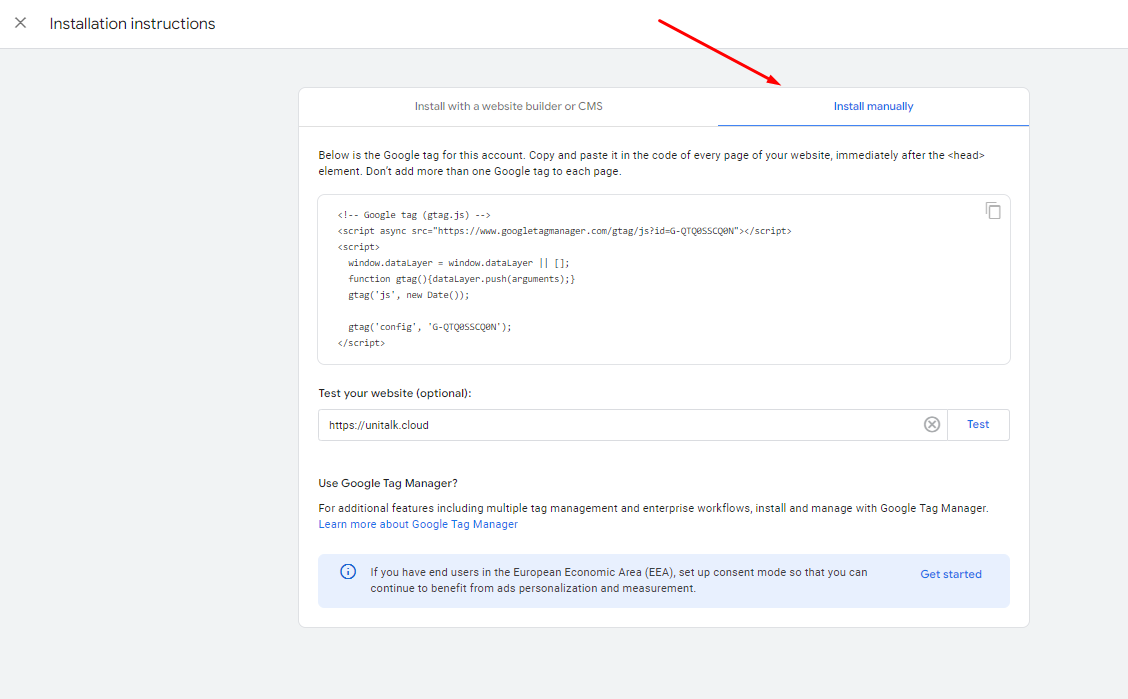Focus the unitalk.cloud URL input field
This screenshot has width=1128, height=699.
click(620, 425)
